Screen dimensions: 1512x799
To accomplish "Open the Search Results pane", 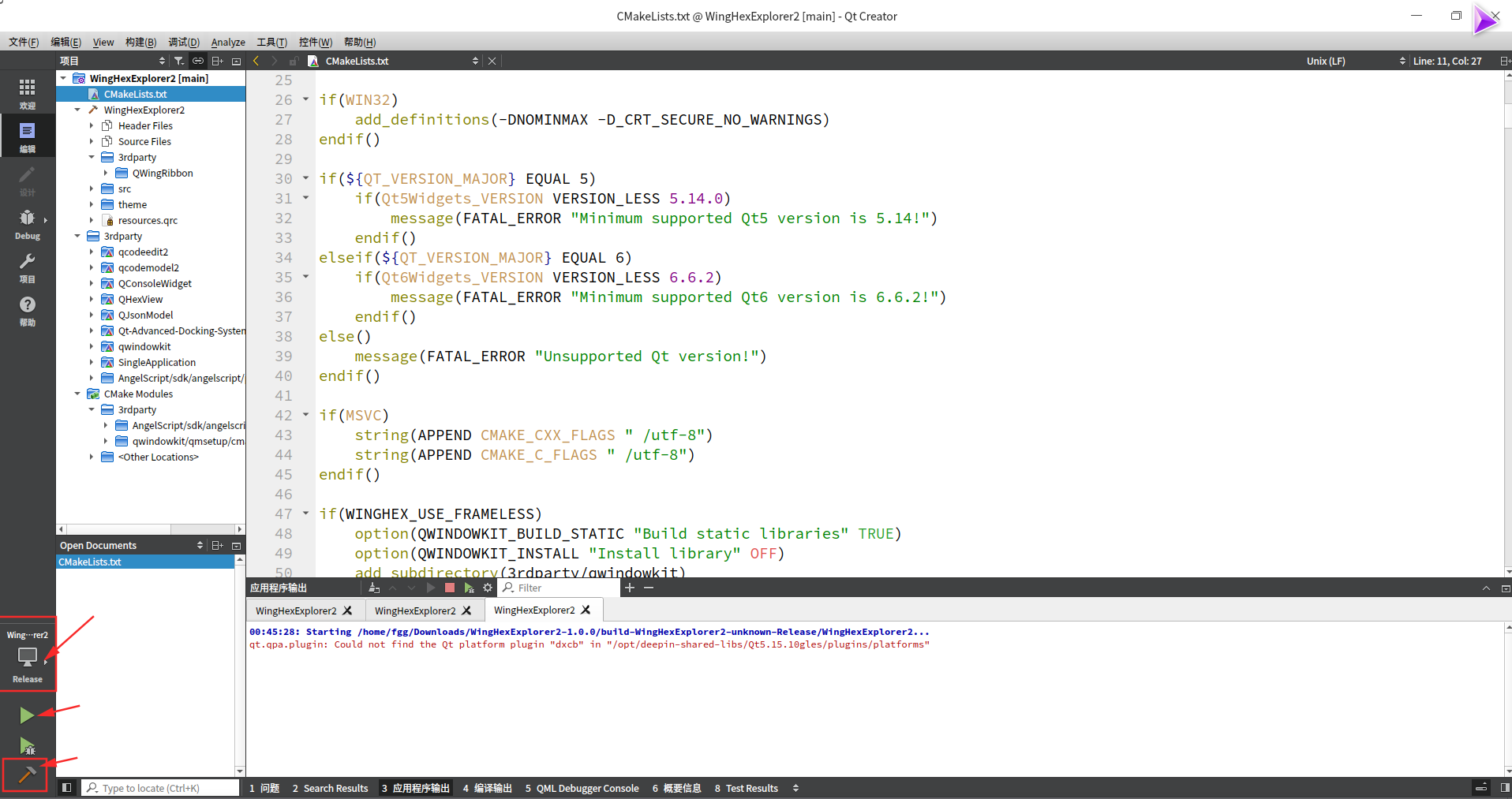I will coord(330,788).
